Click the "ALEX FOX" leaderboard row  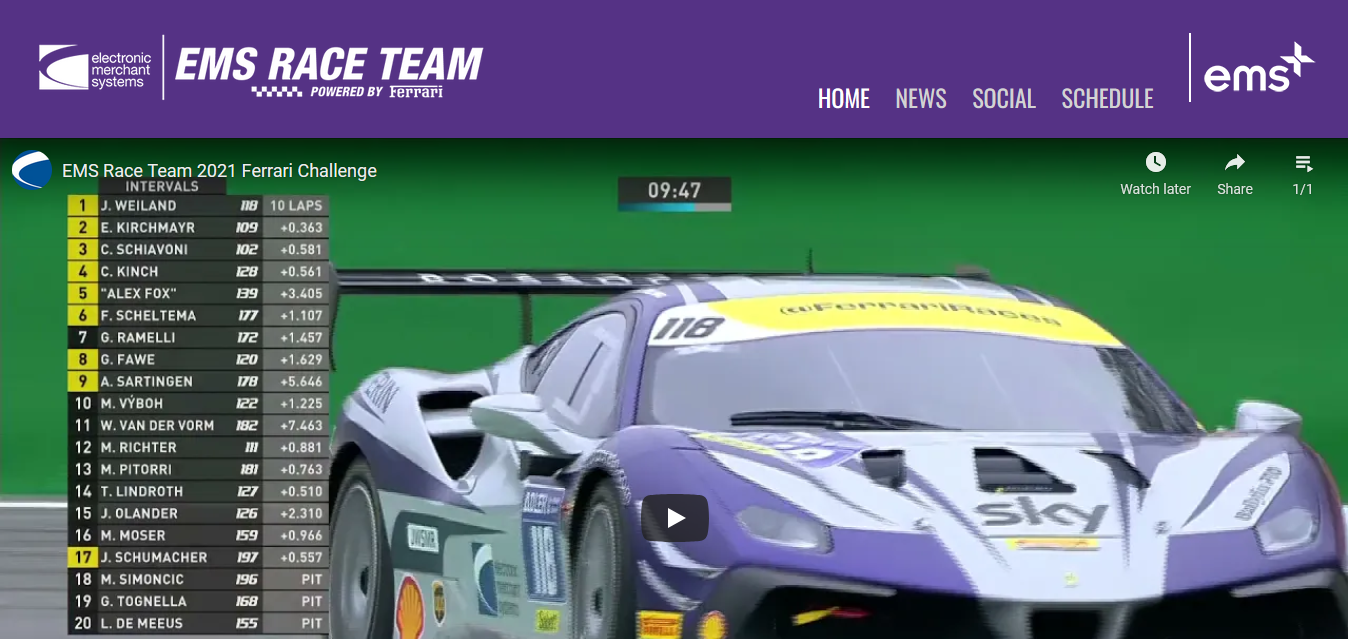click(198, 293)
